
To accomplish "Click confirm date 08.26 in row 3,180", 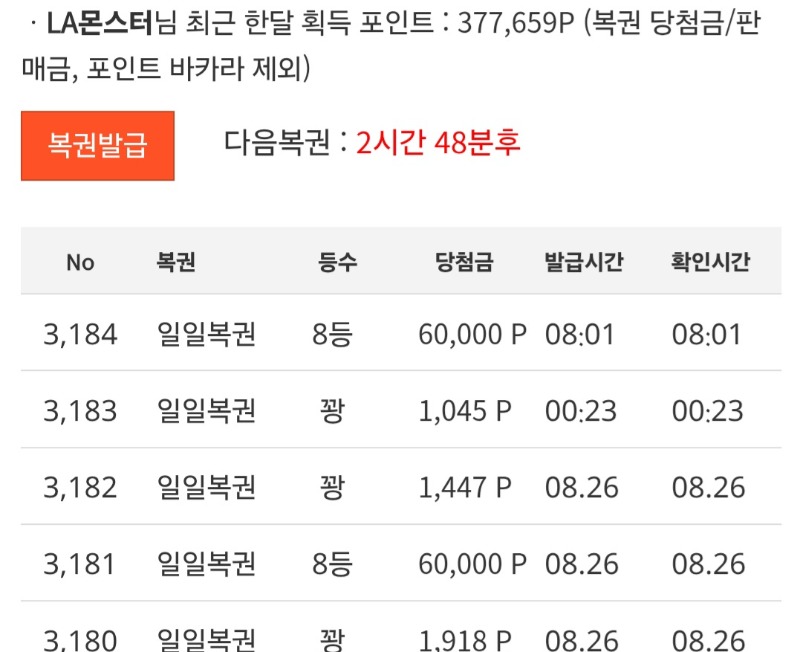I will 709,640.
